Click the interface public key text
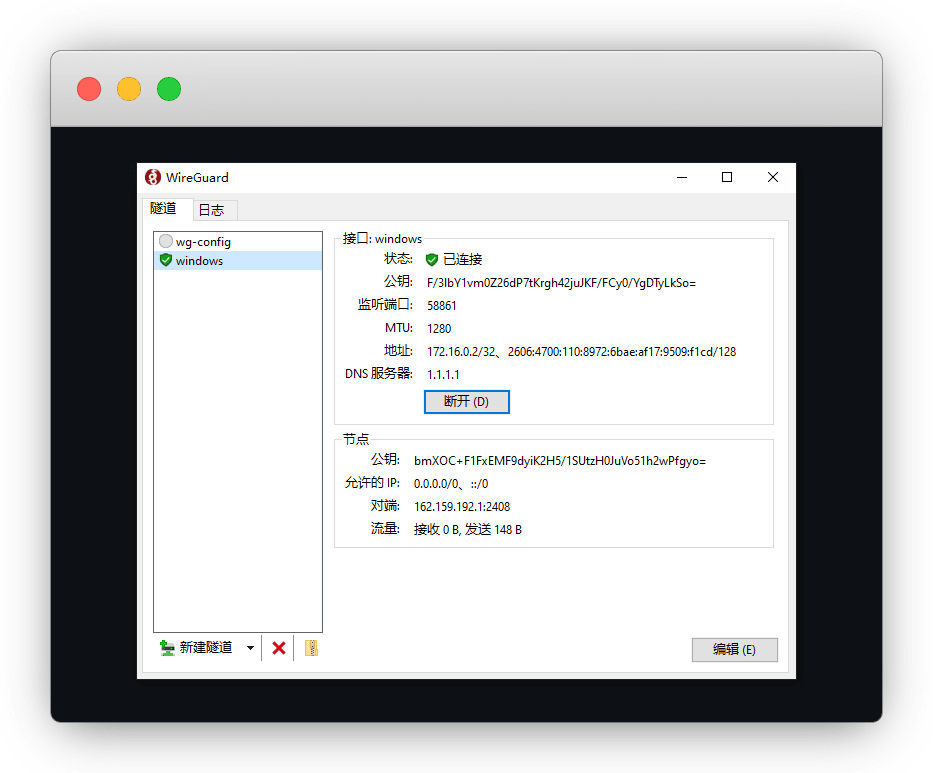This screenshot has height=773, width=933. [560, 283]
